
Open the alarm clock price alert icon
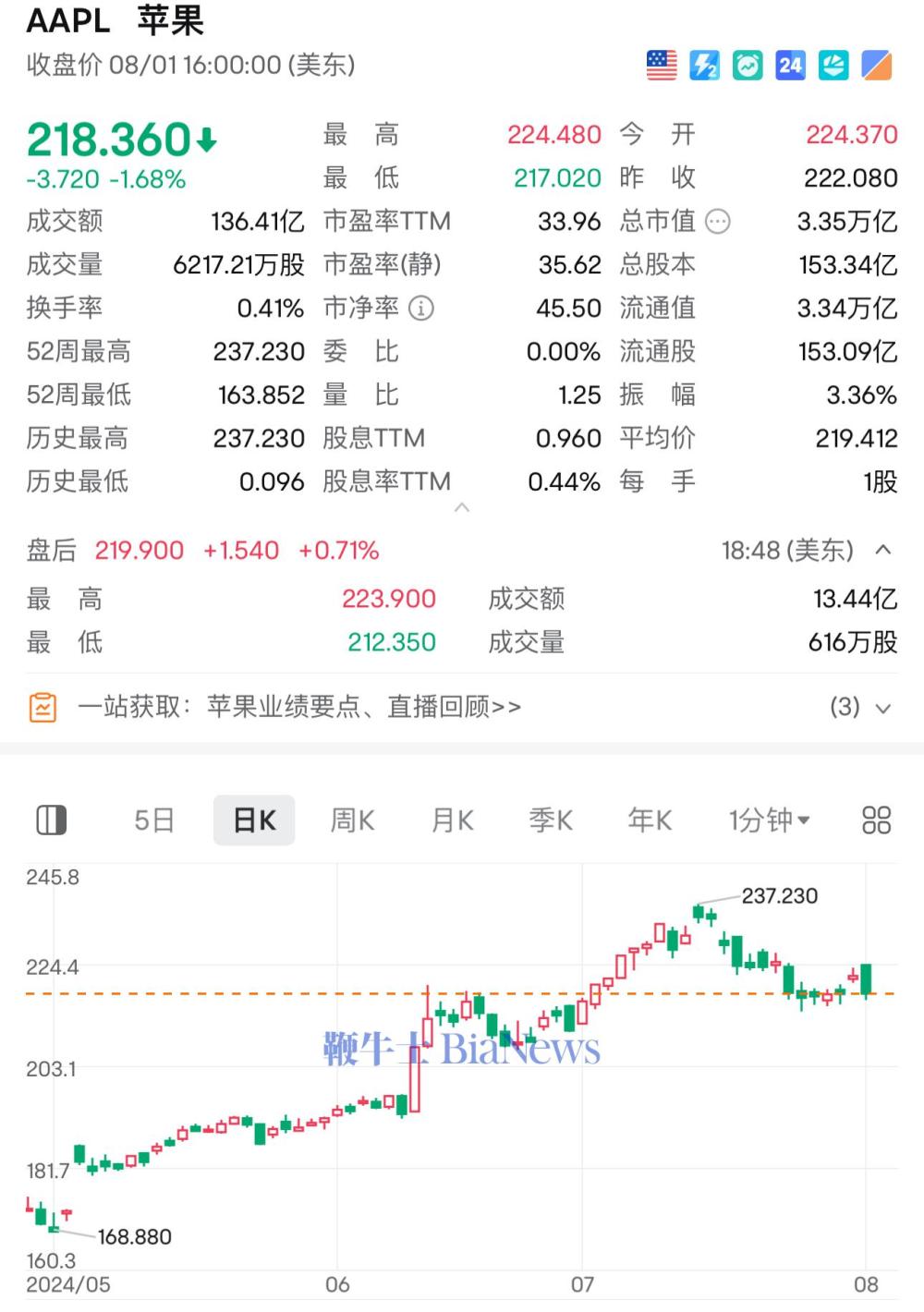tap(747, 65)
